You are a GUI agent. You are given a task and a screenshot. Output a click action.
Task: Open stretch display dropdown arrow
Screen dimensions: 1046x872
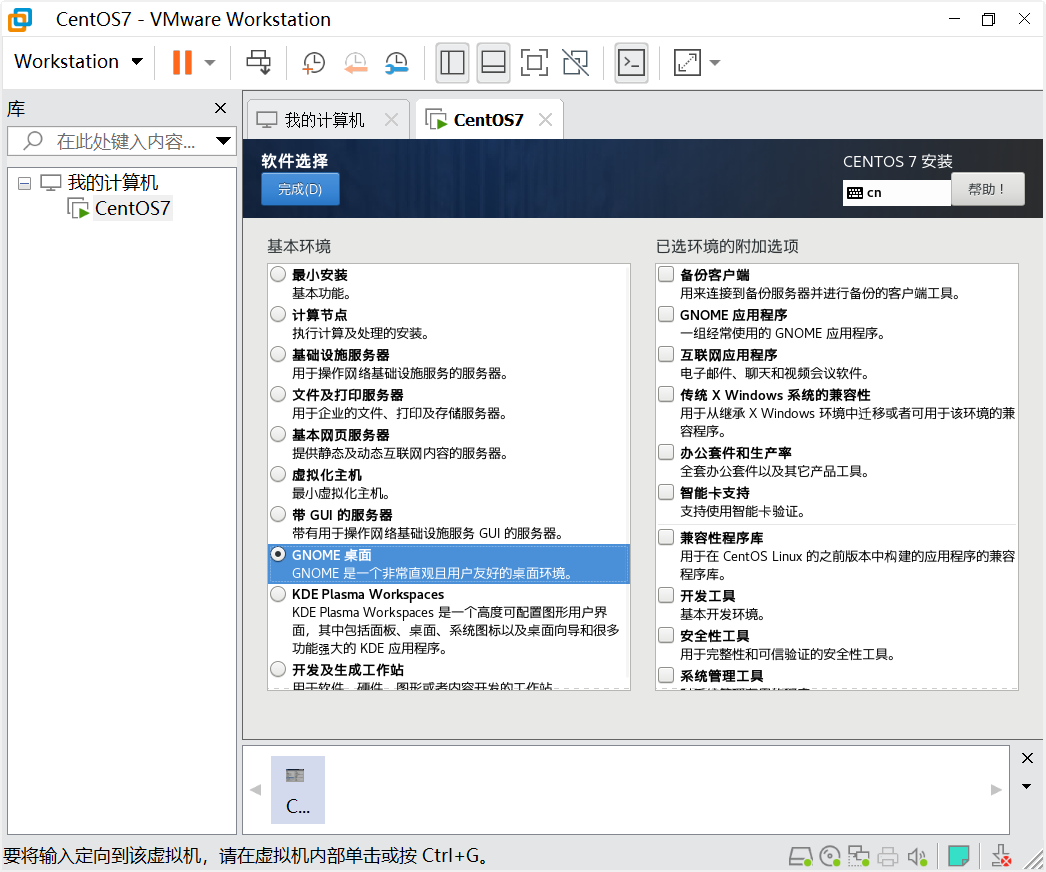point(715,63)
